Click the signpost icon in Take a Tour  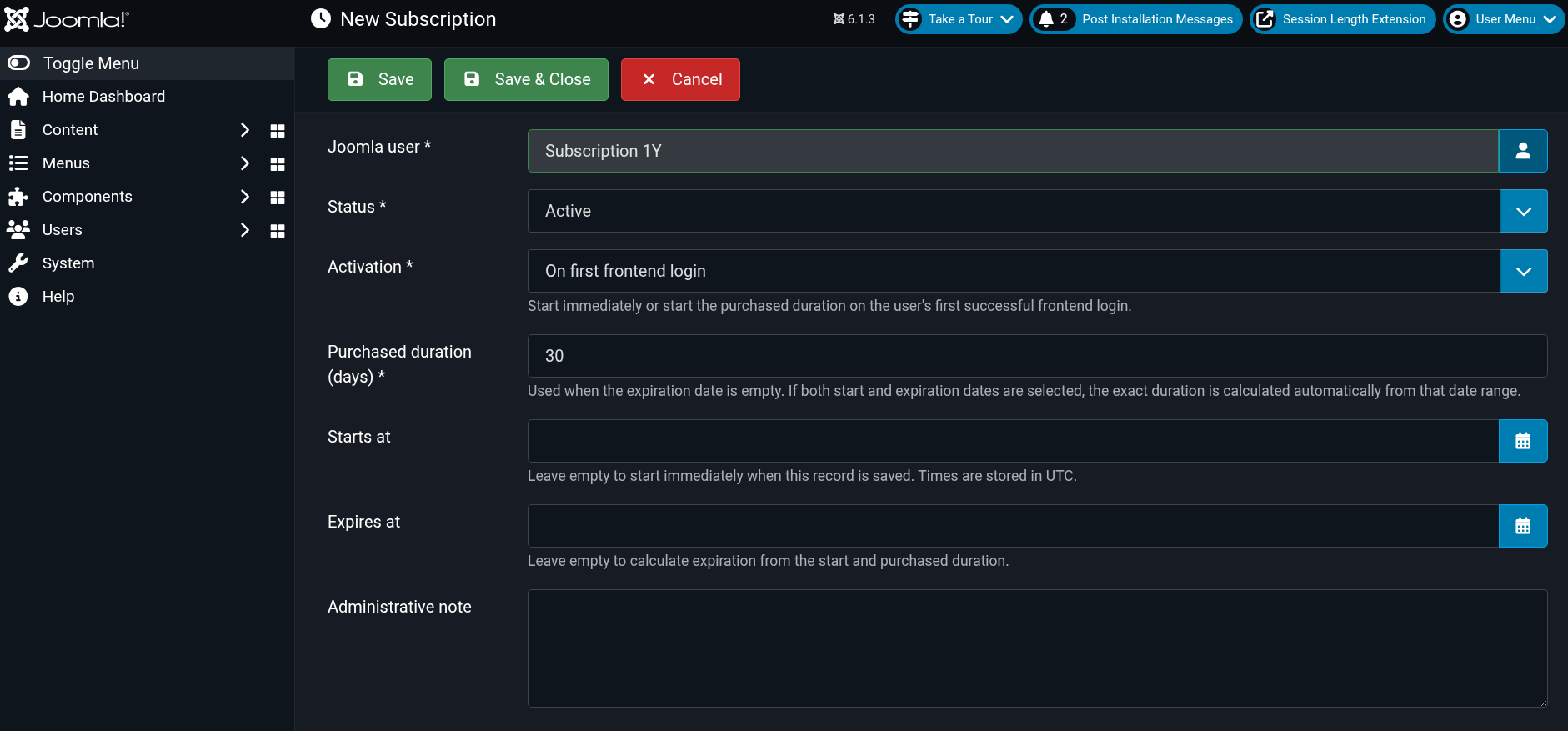911,19
